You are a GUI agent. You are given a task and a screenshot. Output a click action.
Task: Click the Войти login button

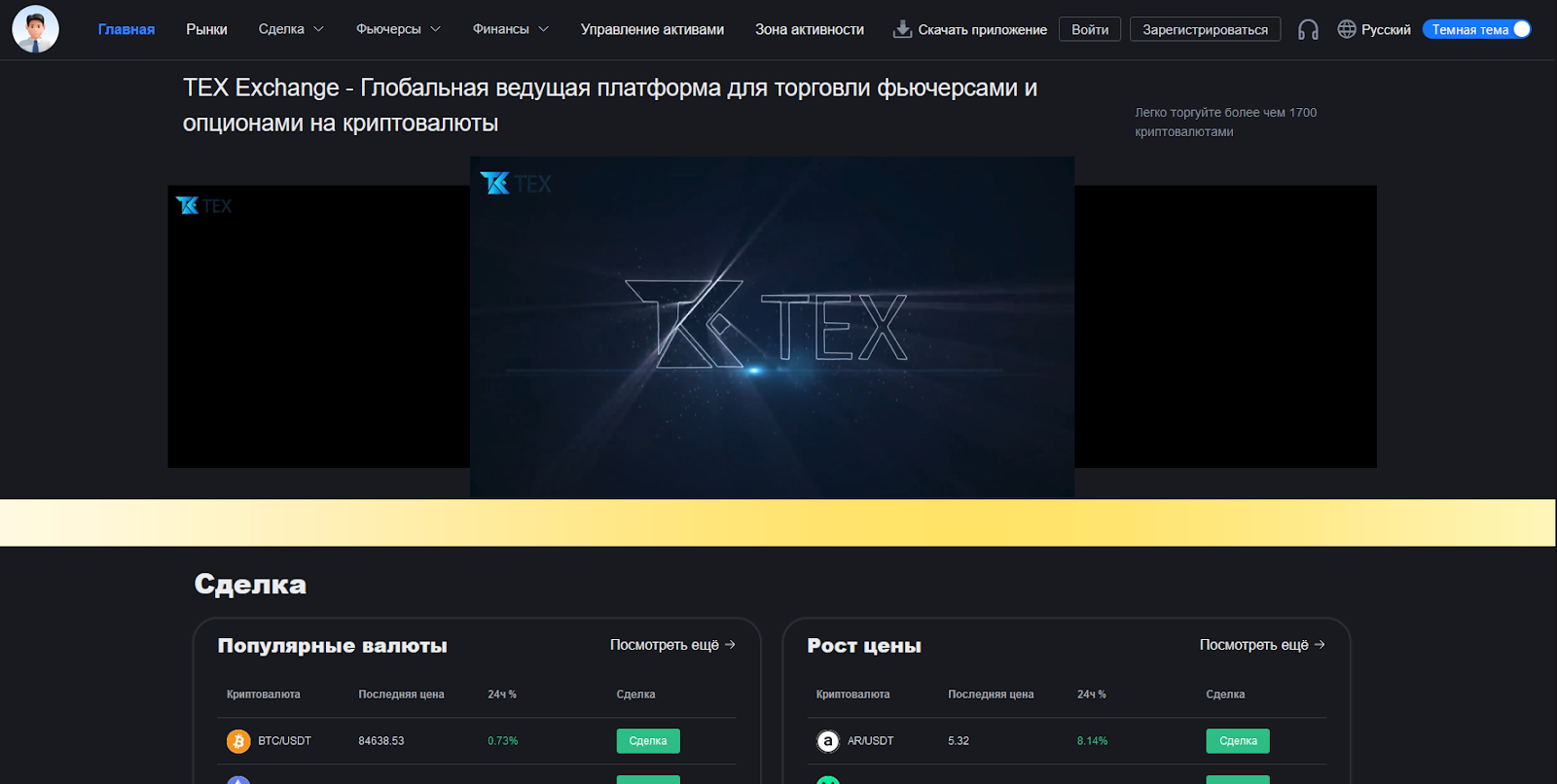click(1090, 29)
